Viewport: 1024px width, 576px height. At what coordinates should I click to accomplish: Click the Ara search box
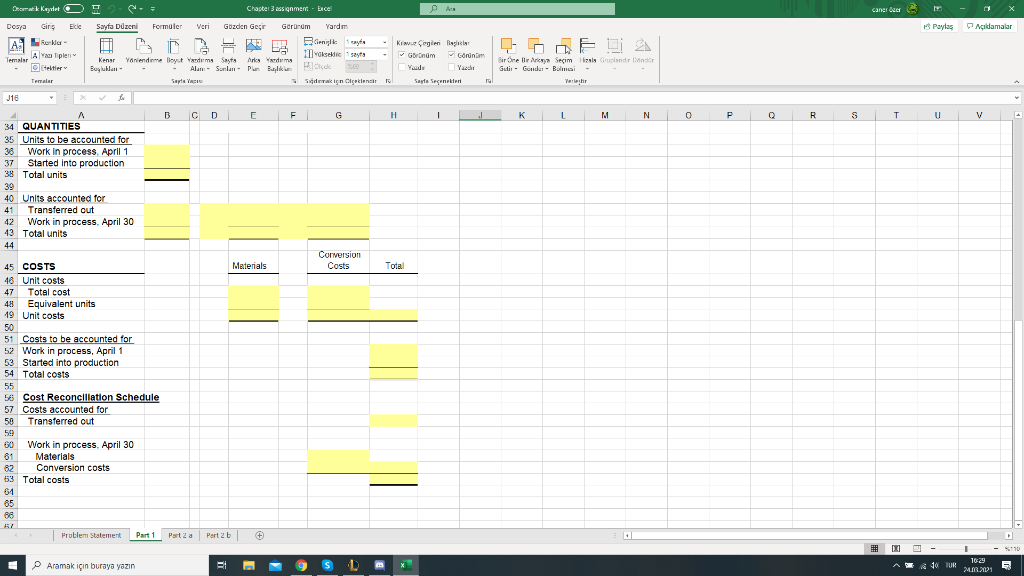pos(517,8)
